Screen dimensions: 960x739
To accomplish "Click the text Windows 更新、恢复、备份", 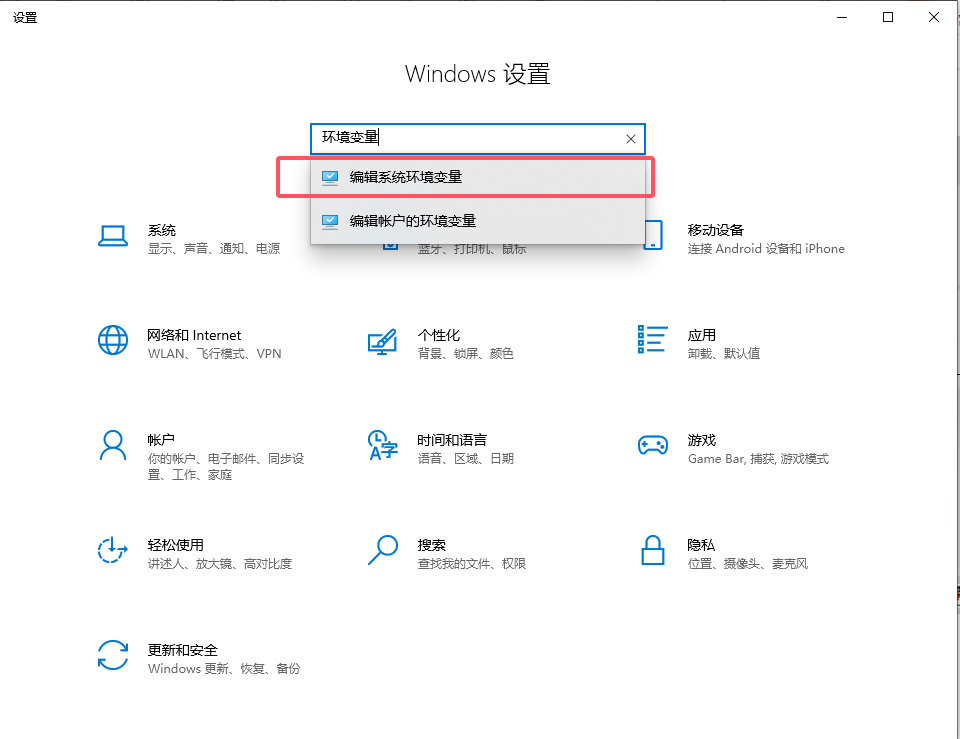I will [x=224, y=669].
